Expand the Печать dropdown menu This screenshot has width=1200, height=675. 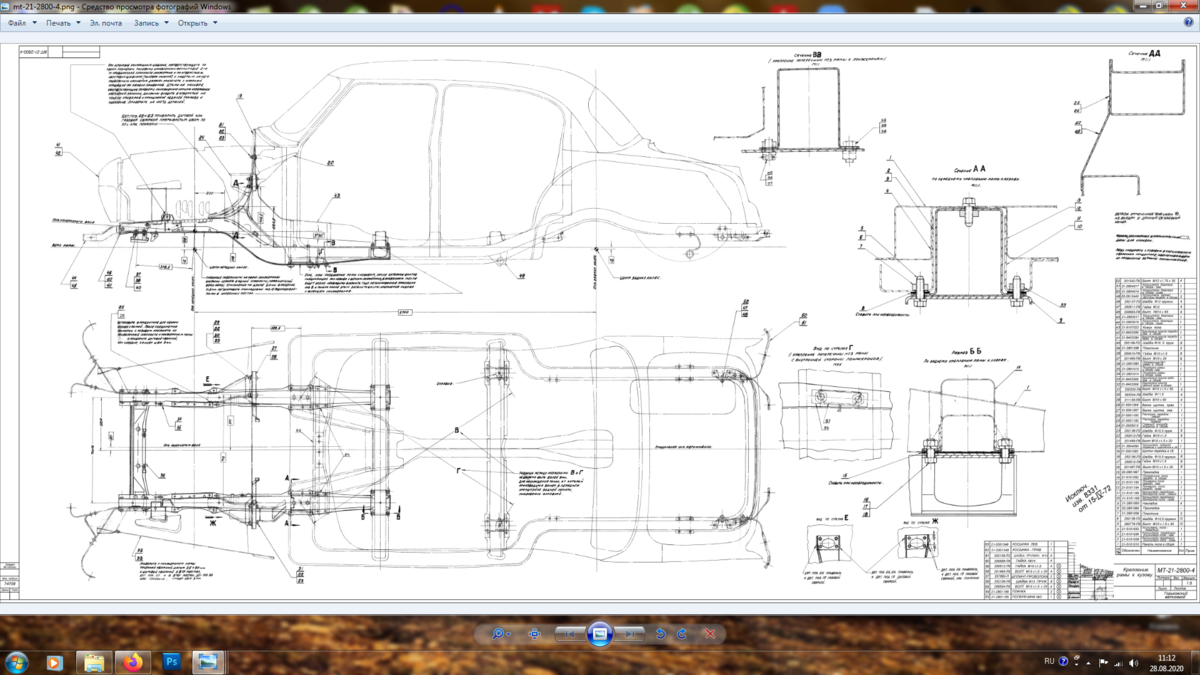coord(63,22)
